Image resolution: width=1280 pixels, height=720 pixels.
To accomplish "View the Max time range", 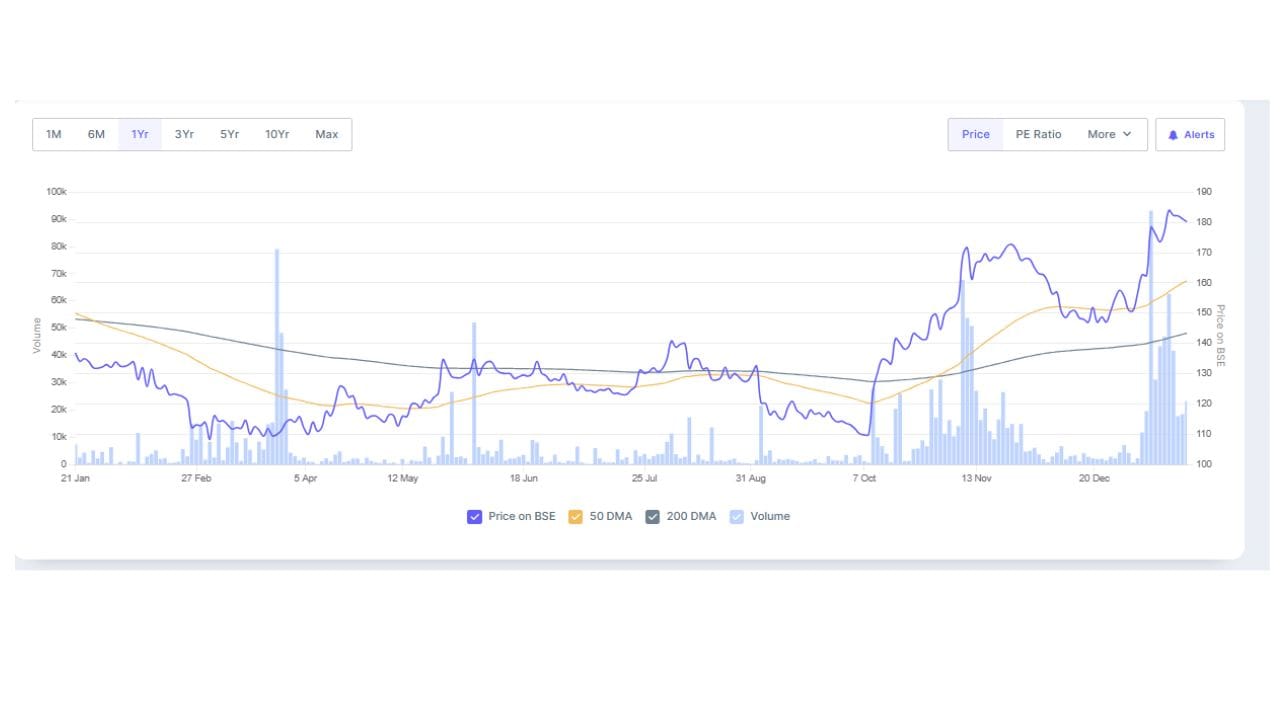I will [x=326, y=134].
